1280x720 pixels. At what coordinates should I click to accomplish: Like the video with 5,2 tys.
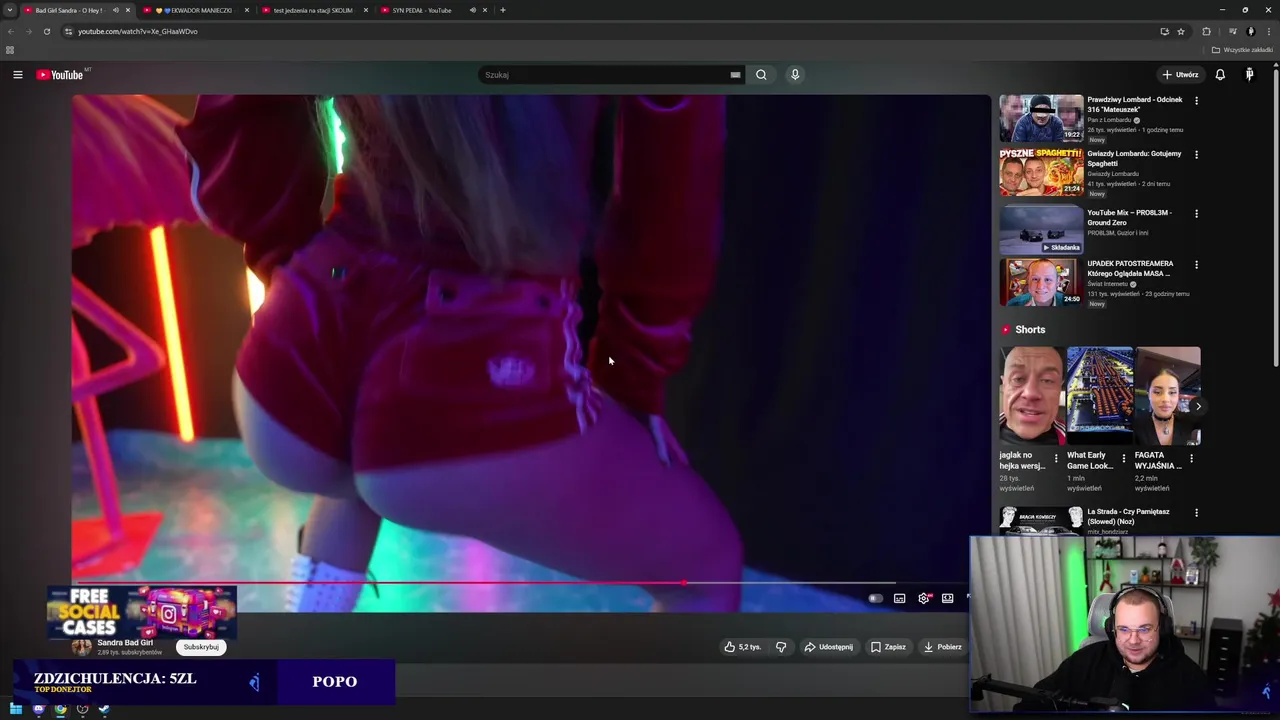[x=742, y=647]
